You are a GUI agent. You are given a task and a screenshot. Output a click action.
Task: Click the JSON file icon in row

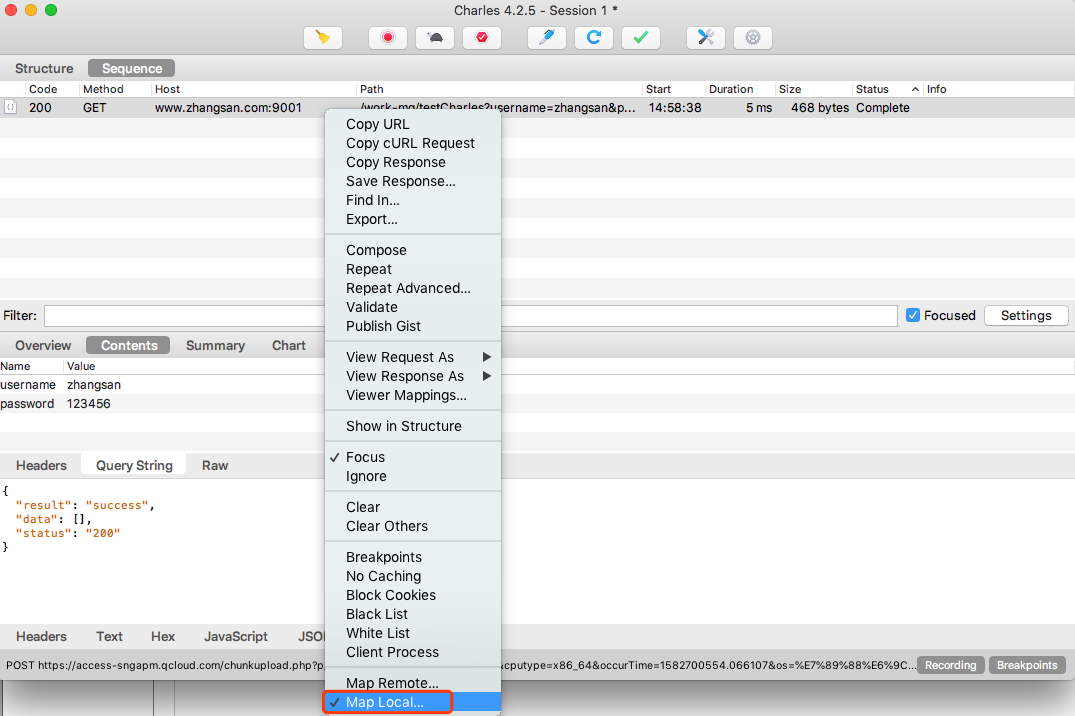[x=10, y=108]
